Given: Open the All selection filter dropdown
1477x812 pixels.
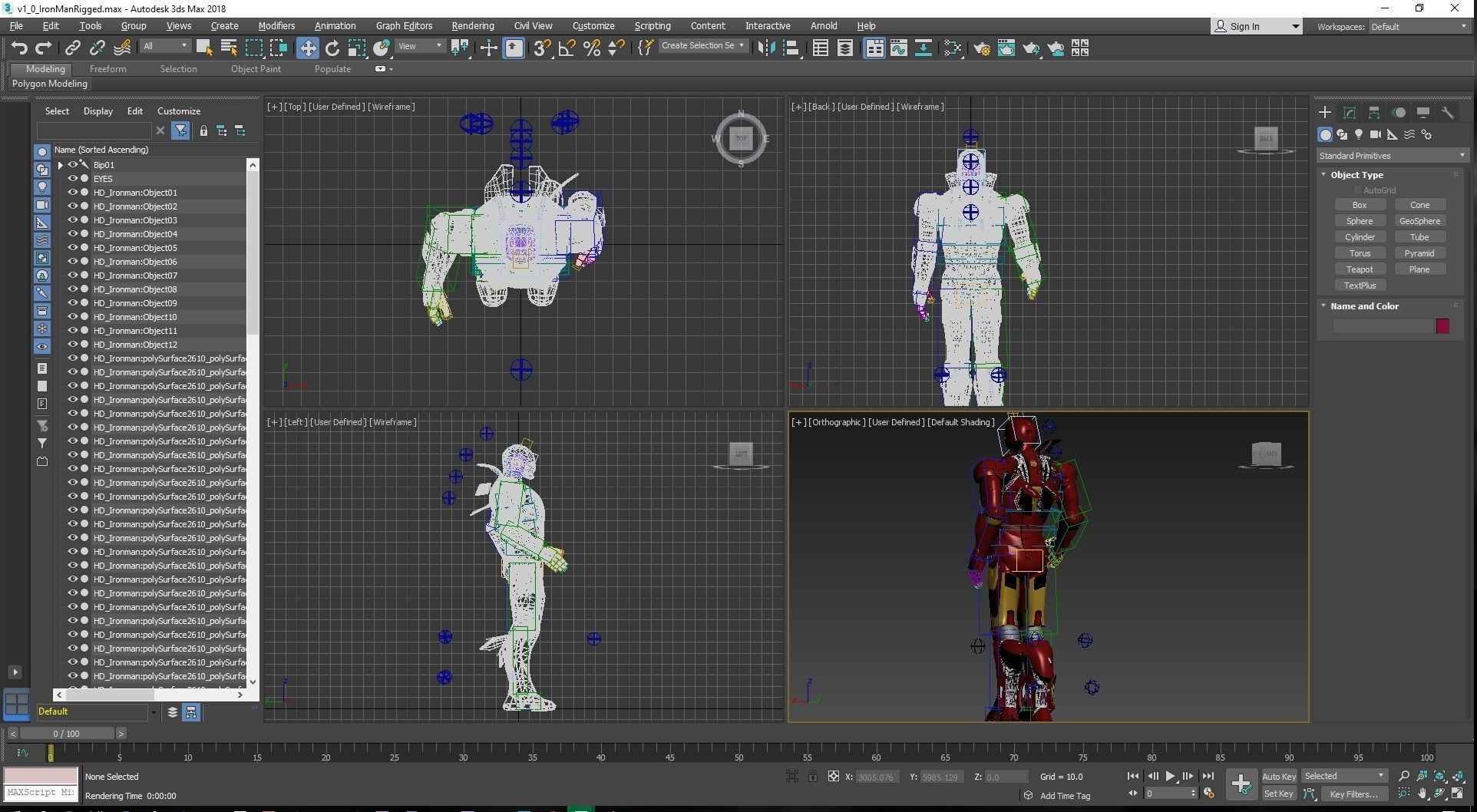Looking at the screenshot, I should click(x=164, y=46).
